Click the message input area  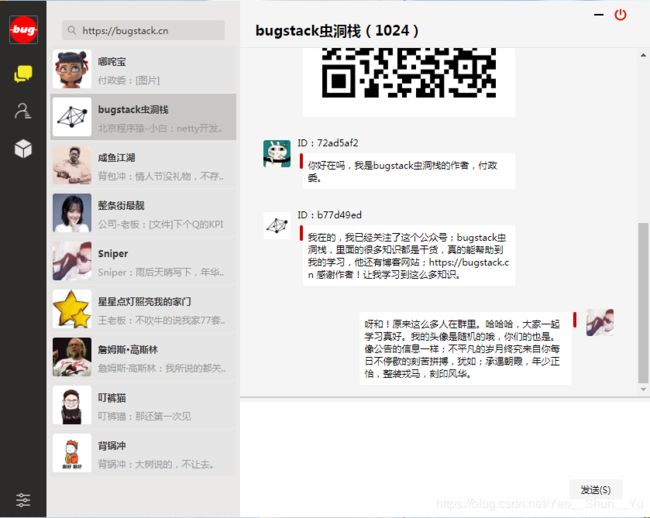(444, 439)
